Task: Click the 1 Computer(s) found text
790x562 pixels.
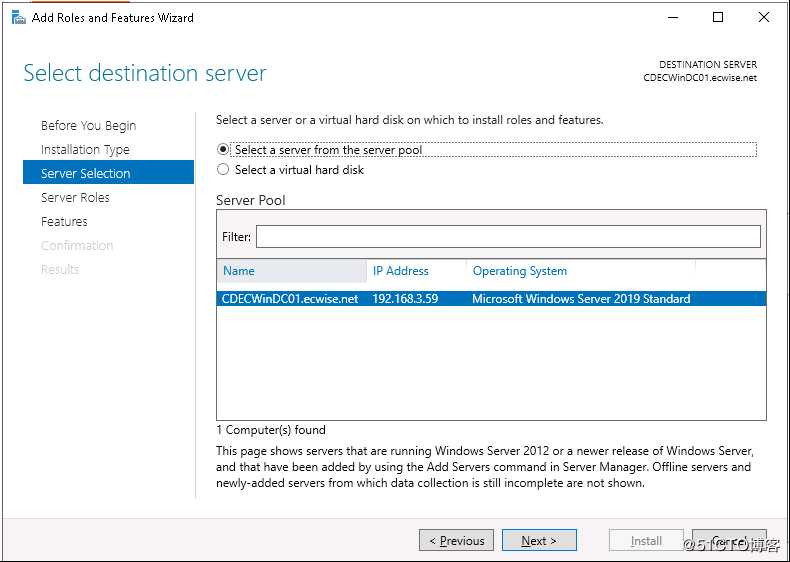Action: coord(271,430)
